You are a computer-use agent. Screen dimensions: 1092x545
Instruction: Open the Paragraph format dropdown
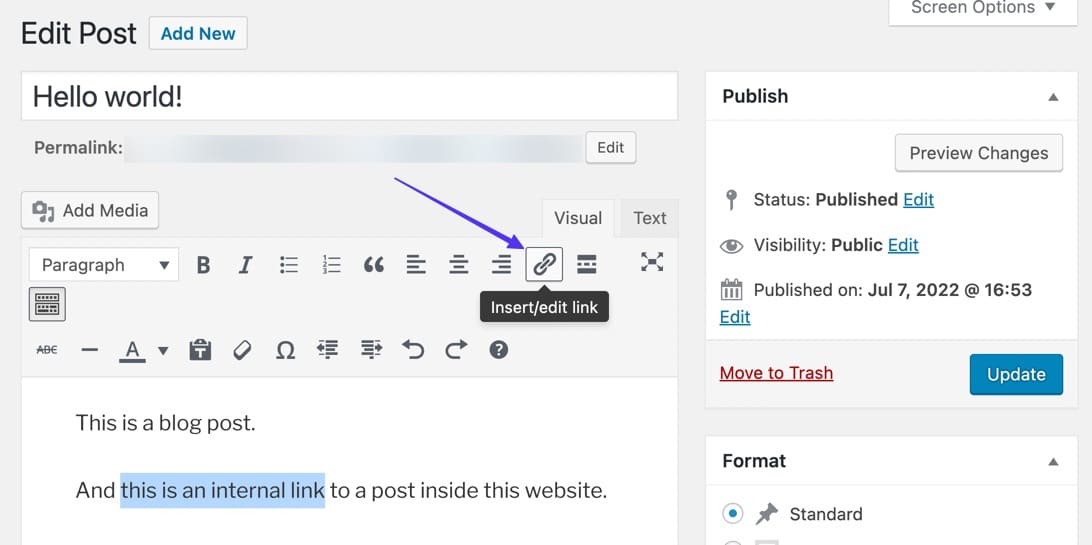(104, 265)
